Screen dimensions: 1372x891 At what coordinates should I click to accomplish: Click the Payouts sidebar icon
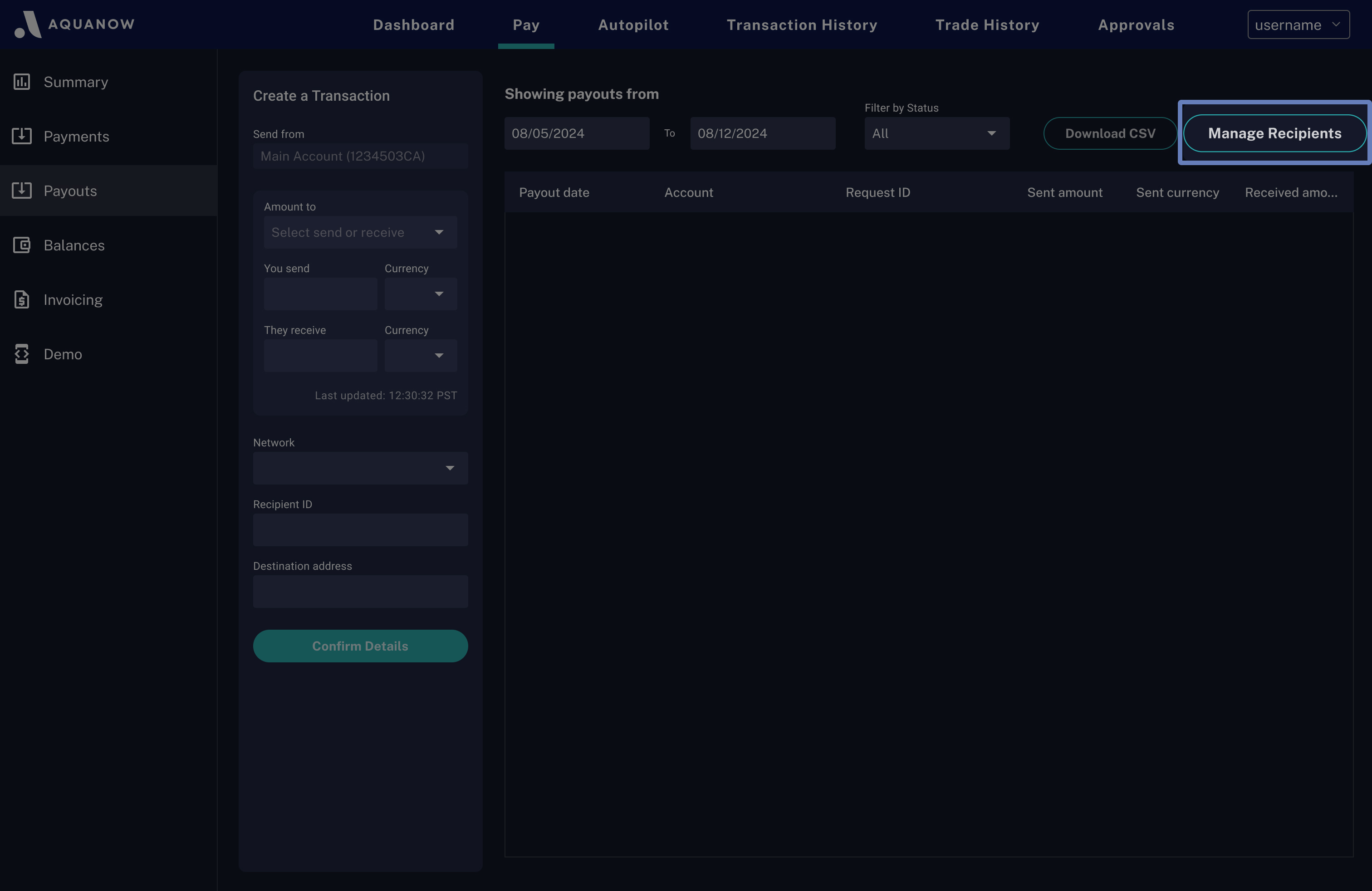tap(22, 191)
